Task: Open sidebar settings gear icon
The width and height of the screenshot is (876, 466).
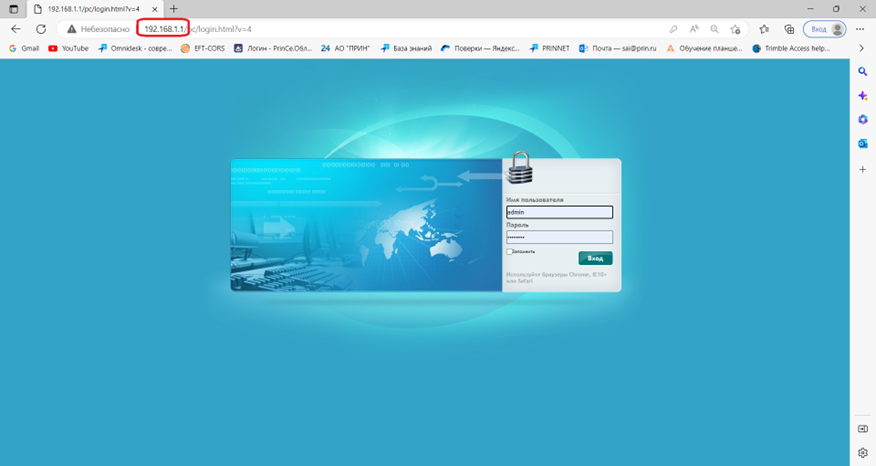Action: click(863, 453)
